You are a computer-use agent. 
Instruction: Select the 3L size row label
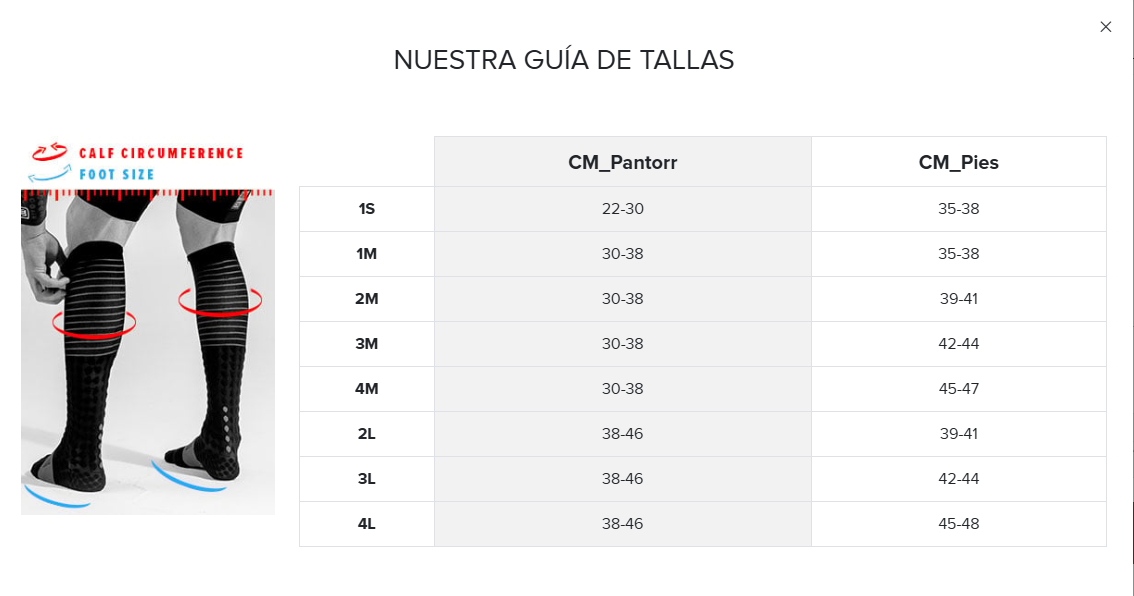coord(367,479)
